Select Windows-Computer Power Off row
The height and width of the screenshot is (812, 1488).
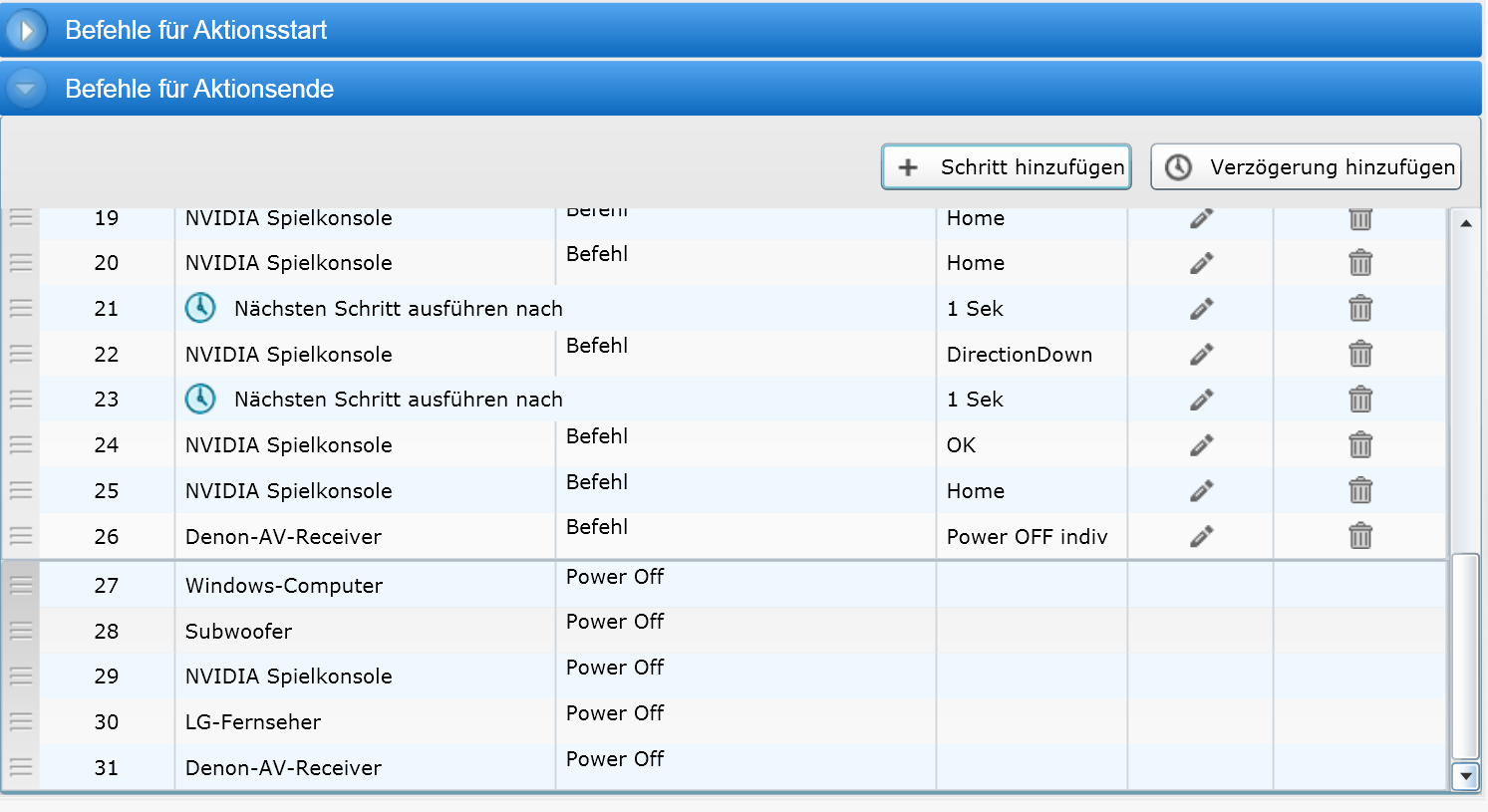click(x=726, y=585)
